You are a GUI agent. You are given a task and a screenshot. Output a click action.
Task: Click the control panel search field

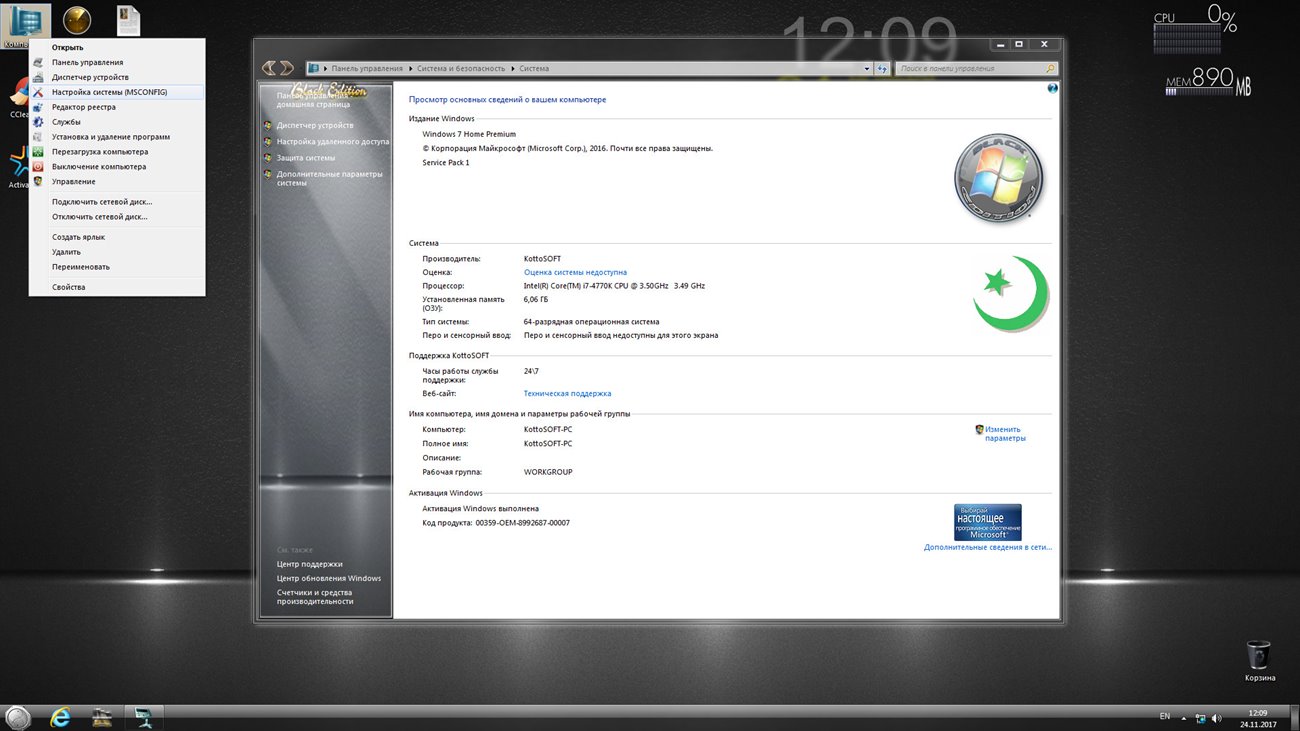pyautogui.click(x=970, y=69)
